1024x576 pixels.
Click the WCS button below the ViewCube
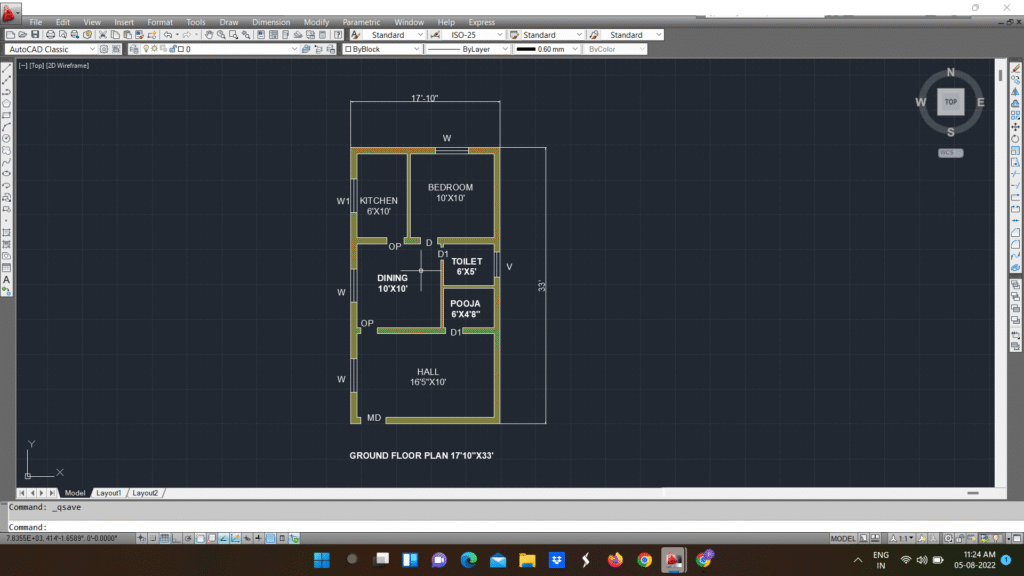click(x=950, y=153)
